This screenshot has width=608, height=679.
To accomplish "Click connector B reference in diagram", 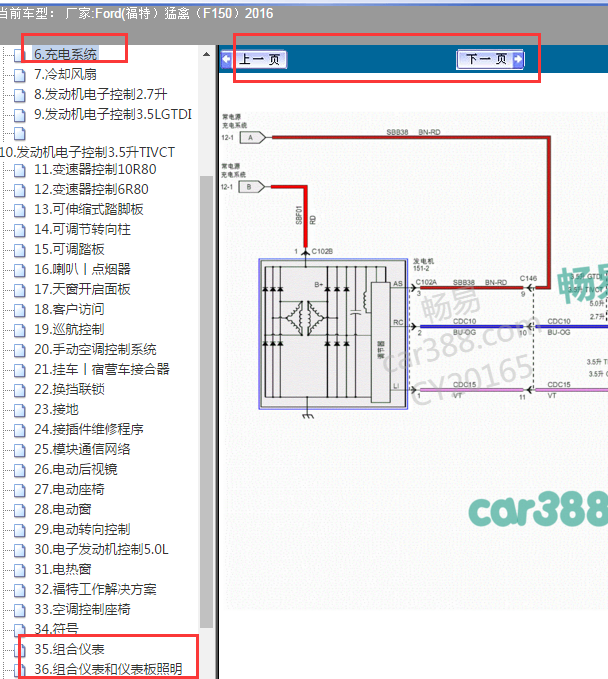I will click(x=252, y=187).
